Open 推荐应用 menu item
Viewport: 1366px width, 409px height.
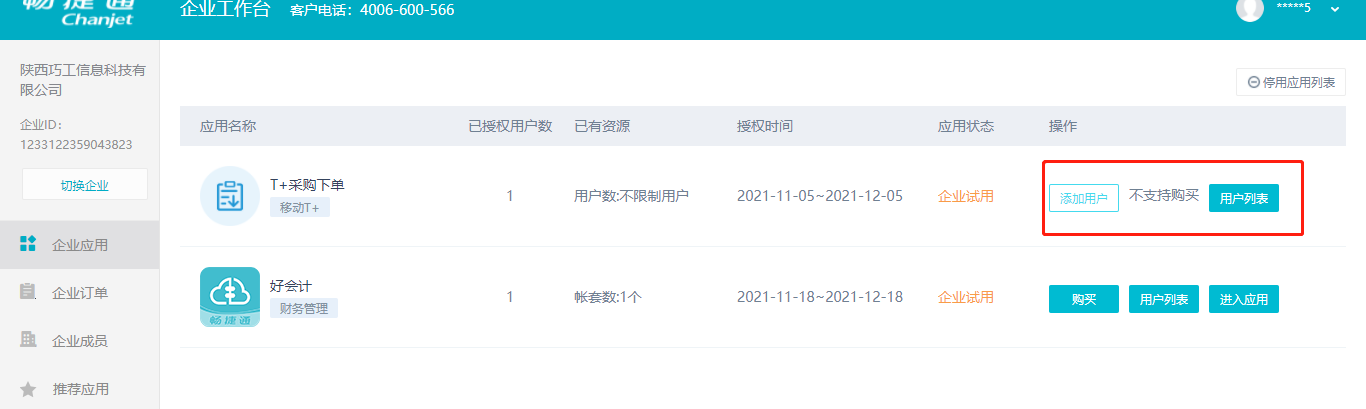79,389
